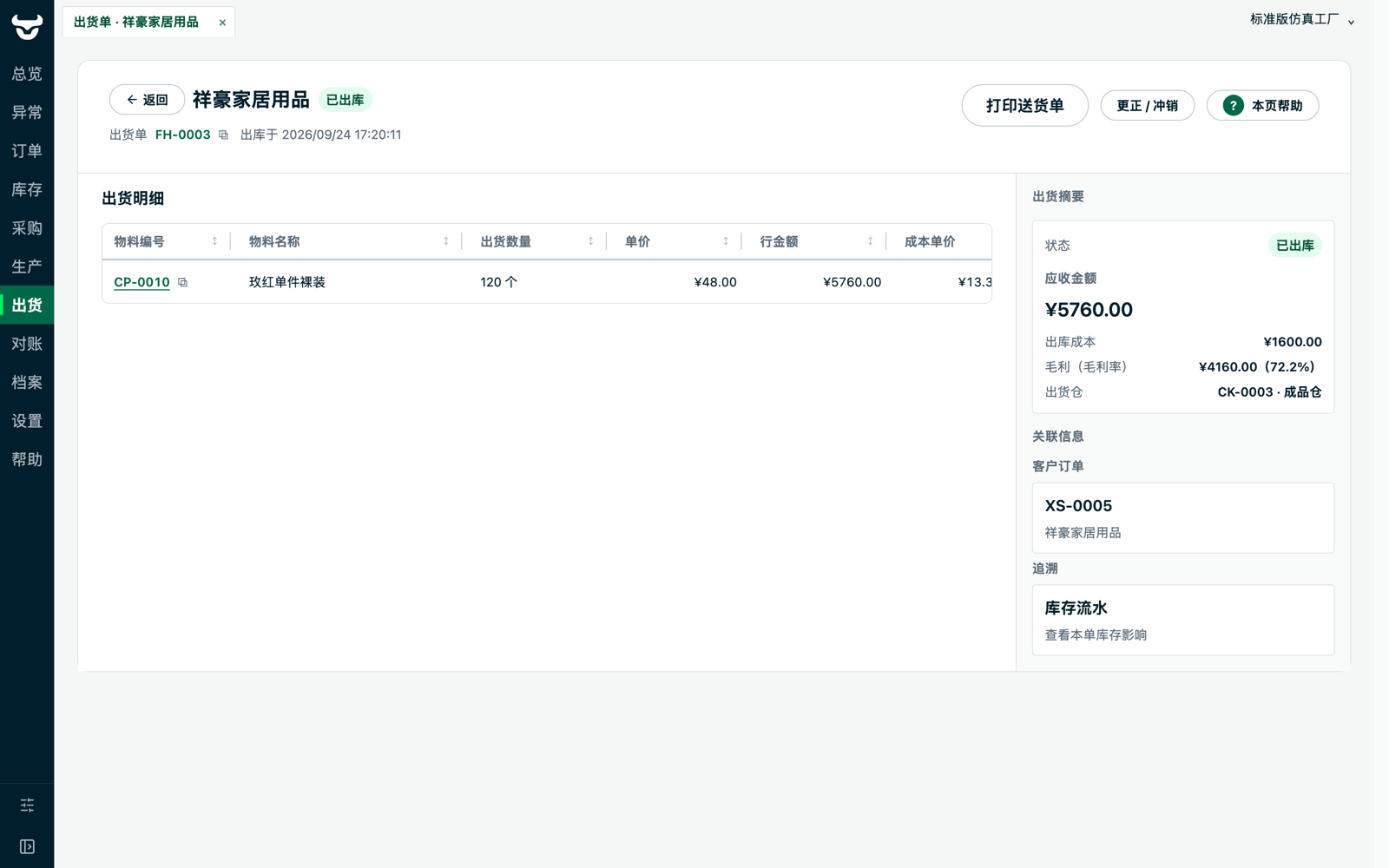The width and height of the screenshot is (1389, 868).
Task: Sort by 物料名称 column
Action: tap(446, 241)
